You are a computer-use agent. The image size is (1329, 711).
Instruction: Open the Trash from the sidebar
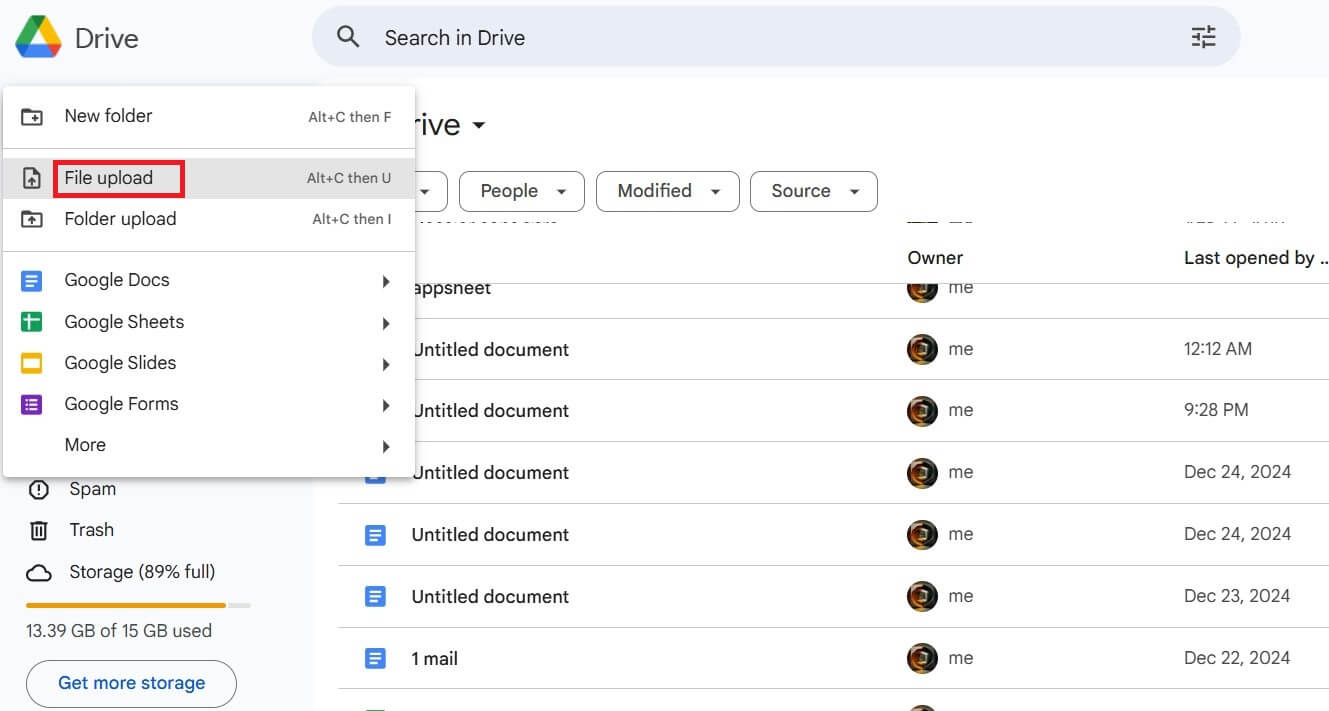click(91, 529)
